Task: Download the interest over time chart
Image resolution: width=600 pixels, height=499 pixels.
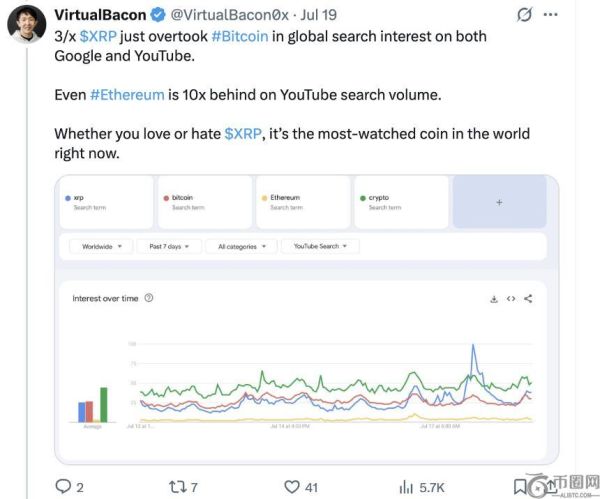Action: coord(494,298)
